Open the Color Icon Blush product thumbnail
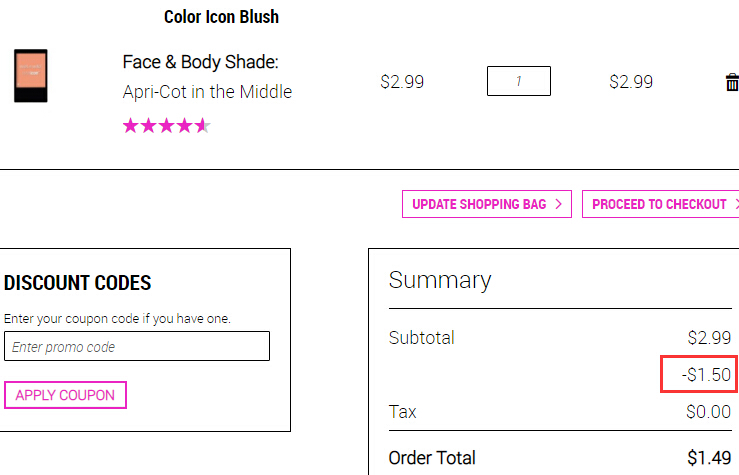Viewport: 739px width, 475px height. (x=31, y=75)
